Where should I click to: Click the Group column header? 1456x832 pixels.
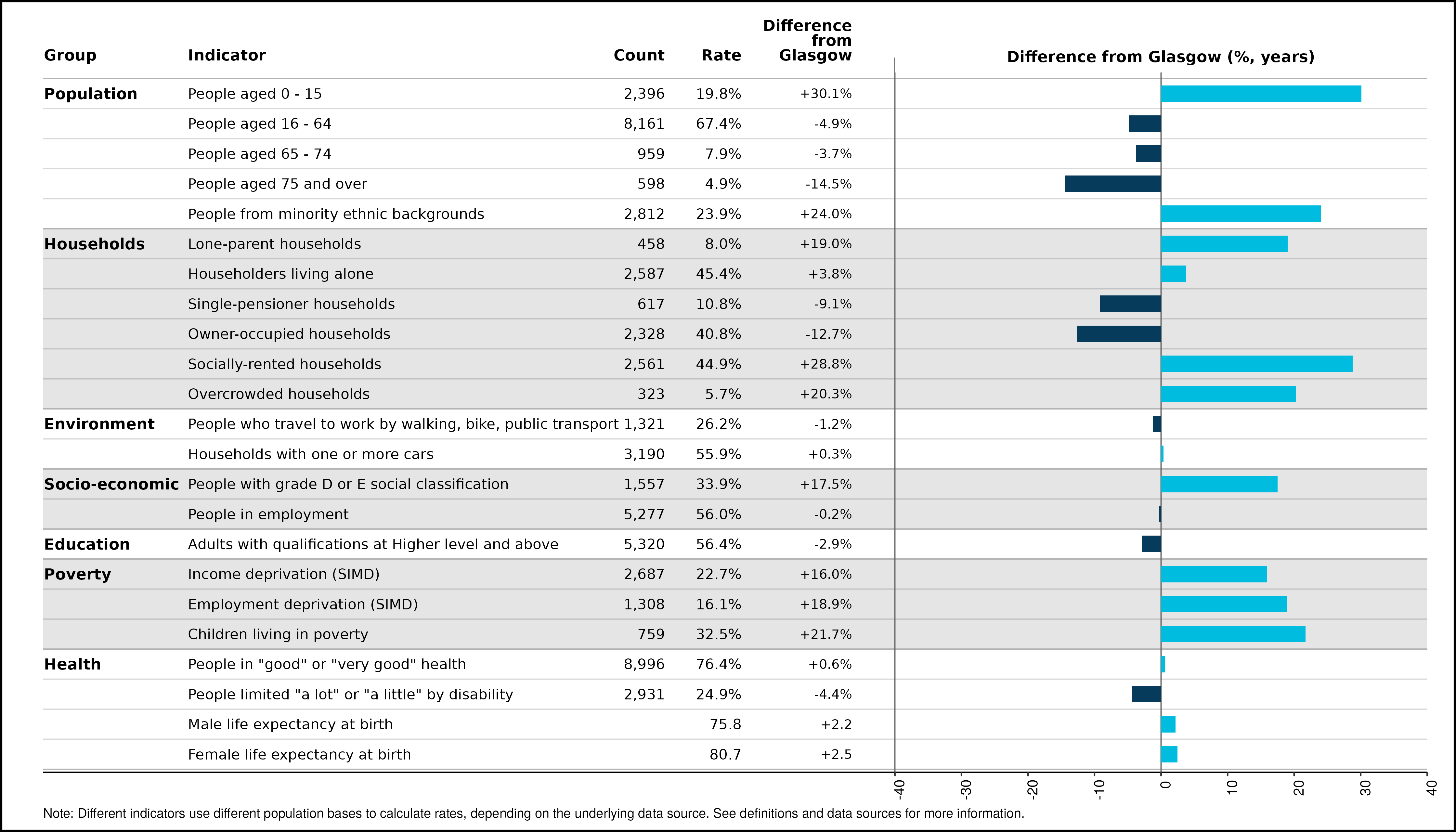click(x=70, y=56)
